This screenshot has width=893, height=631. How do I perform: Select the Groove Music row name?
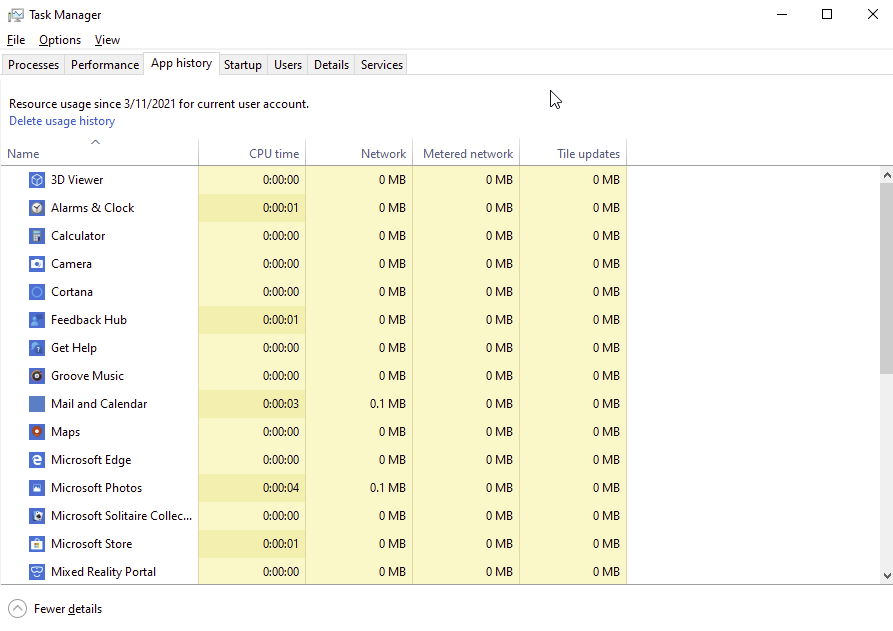click(87, 376)
